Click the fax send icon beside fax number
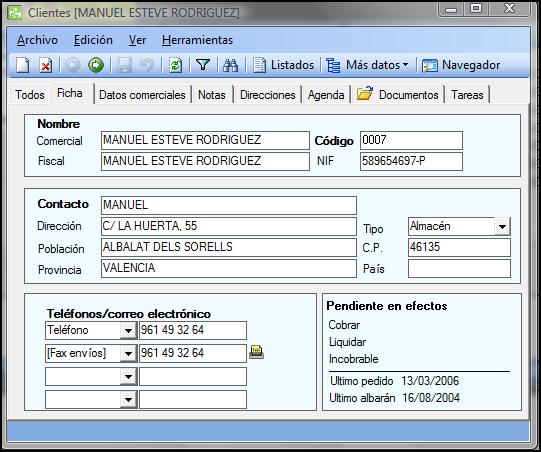 (256, 352)
